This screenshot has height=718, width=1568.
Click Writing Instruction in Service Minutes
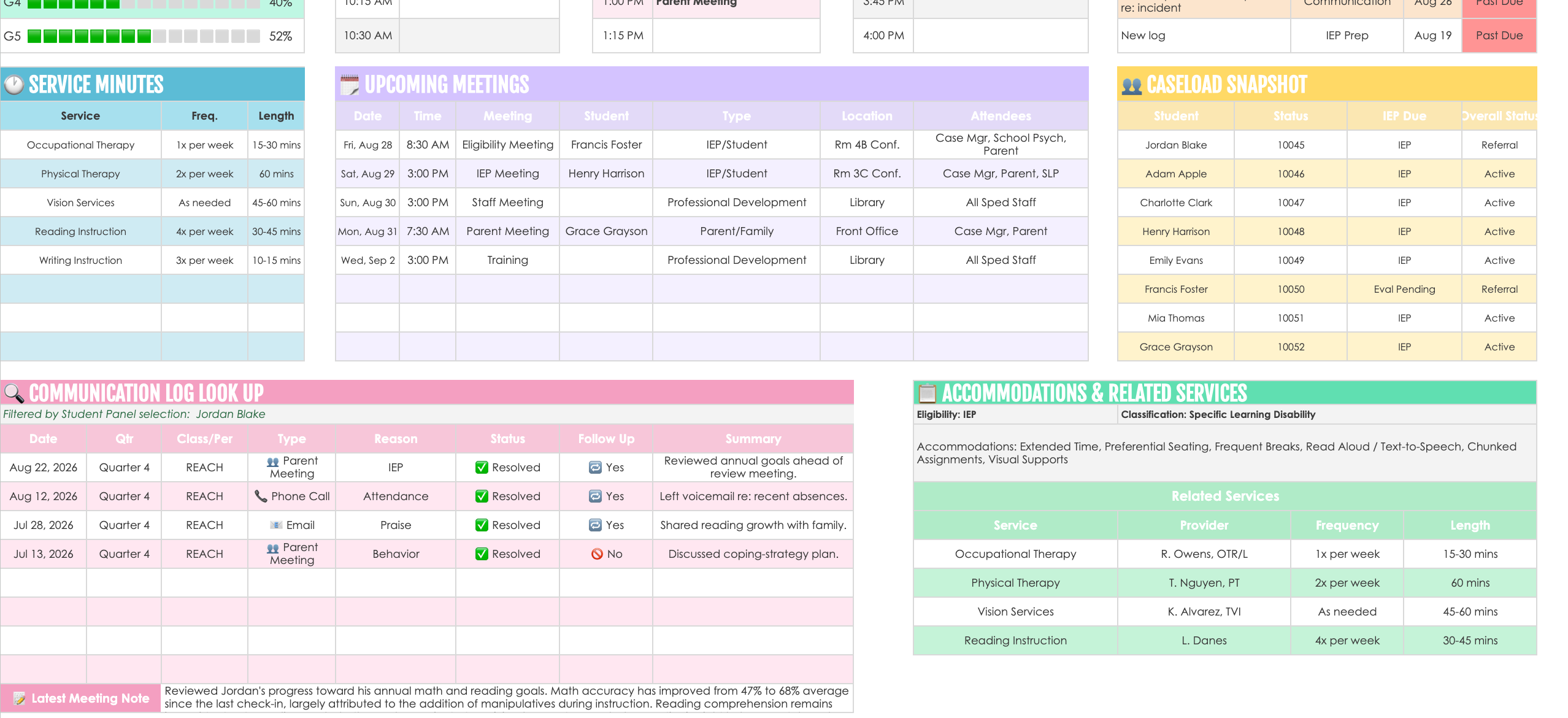(x=80, y=261)
